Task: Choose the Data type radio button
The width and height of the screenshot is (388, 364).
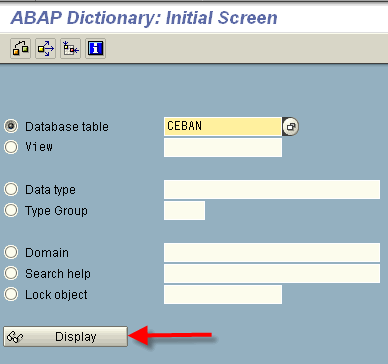Action: click(x=11, y=189)
